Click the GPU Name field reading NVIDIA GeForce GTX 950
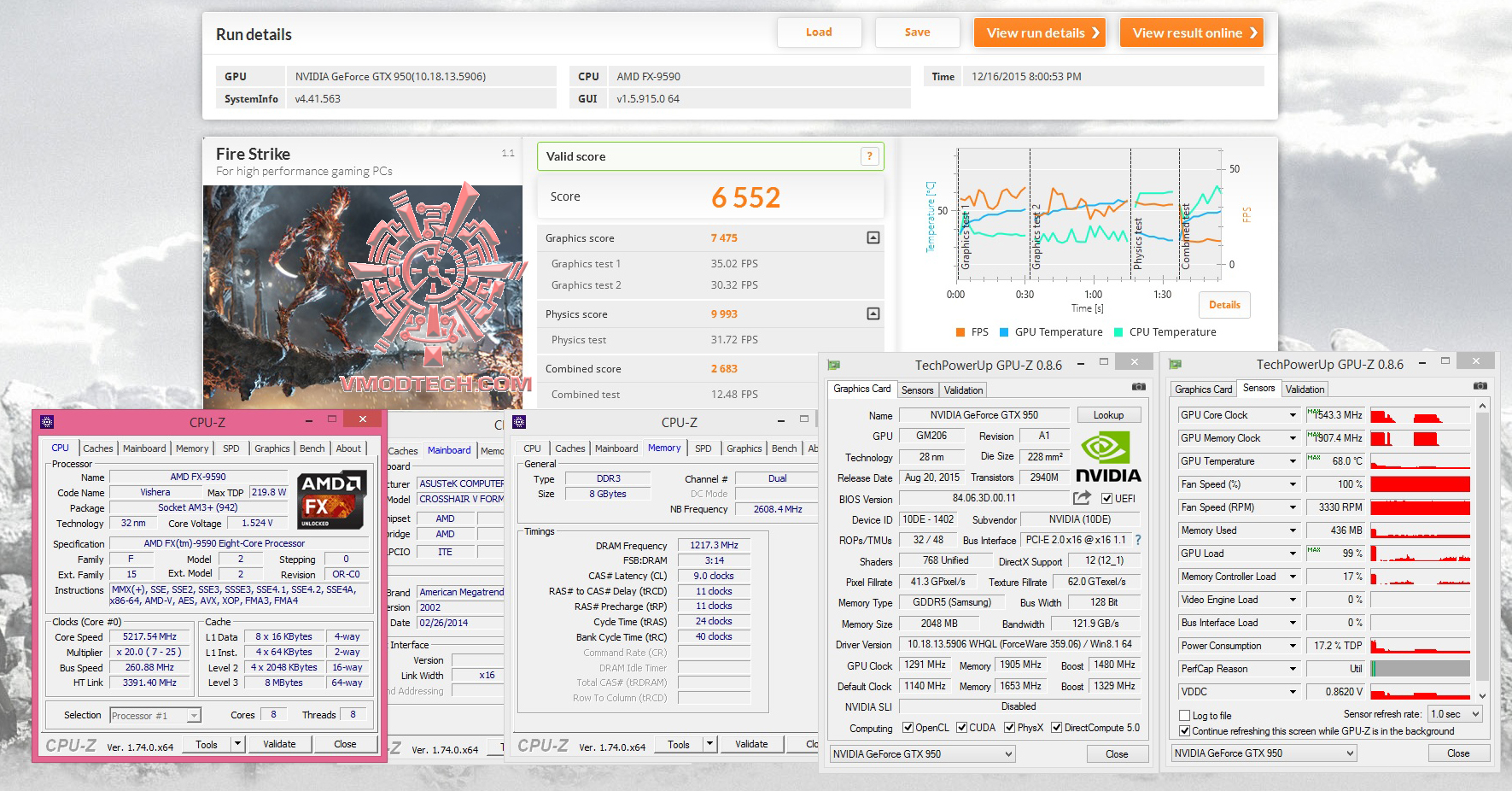 click(984, 415)
